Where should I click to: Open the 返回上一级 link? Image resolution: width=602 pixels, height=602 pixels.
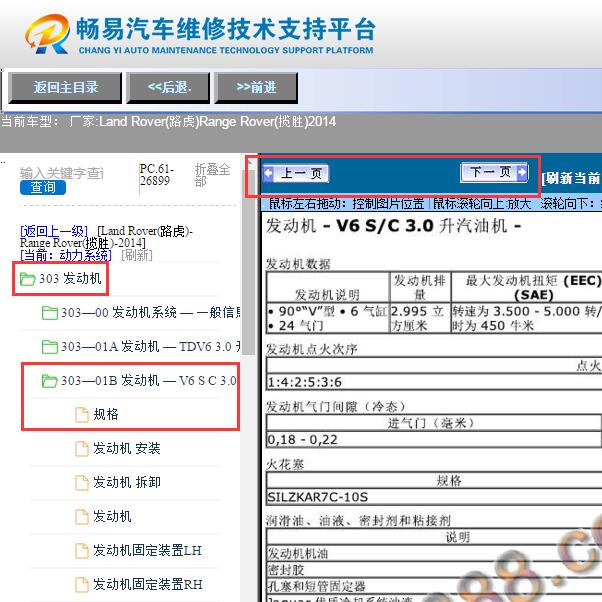(x=54, y=231)
